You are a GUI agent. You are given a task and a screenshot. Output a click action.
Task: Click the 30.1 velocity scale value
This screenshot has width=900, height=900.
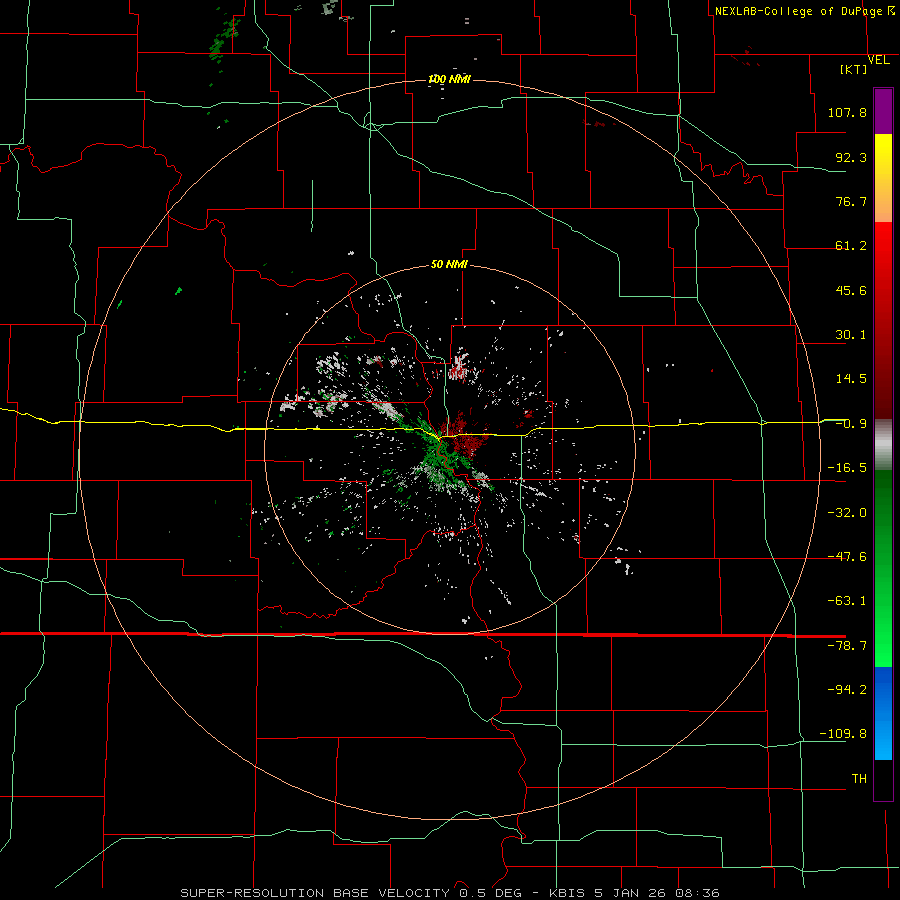(851, 335)
